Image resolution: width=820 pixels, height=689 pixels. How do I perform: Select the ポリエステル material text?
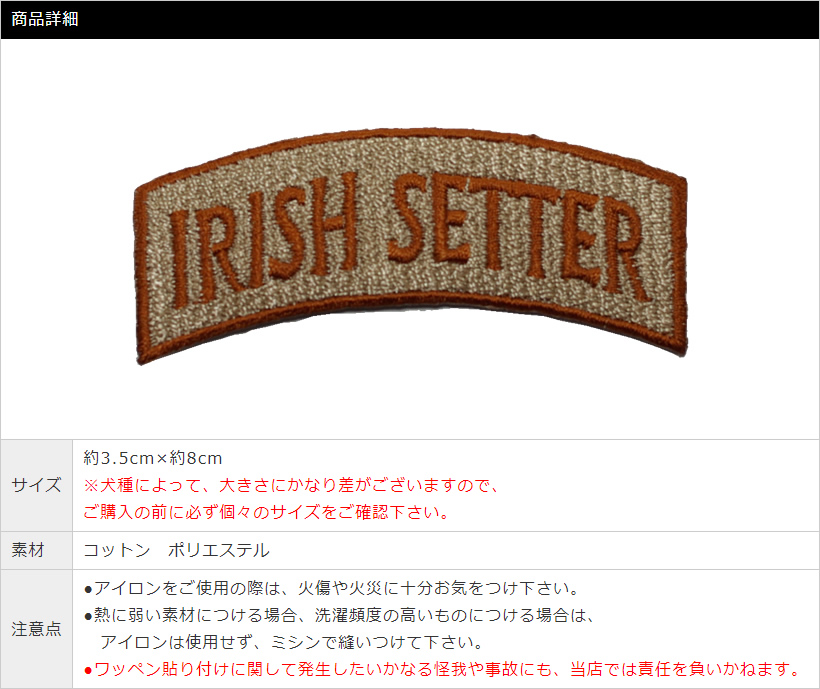(x=219, y=550)
